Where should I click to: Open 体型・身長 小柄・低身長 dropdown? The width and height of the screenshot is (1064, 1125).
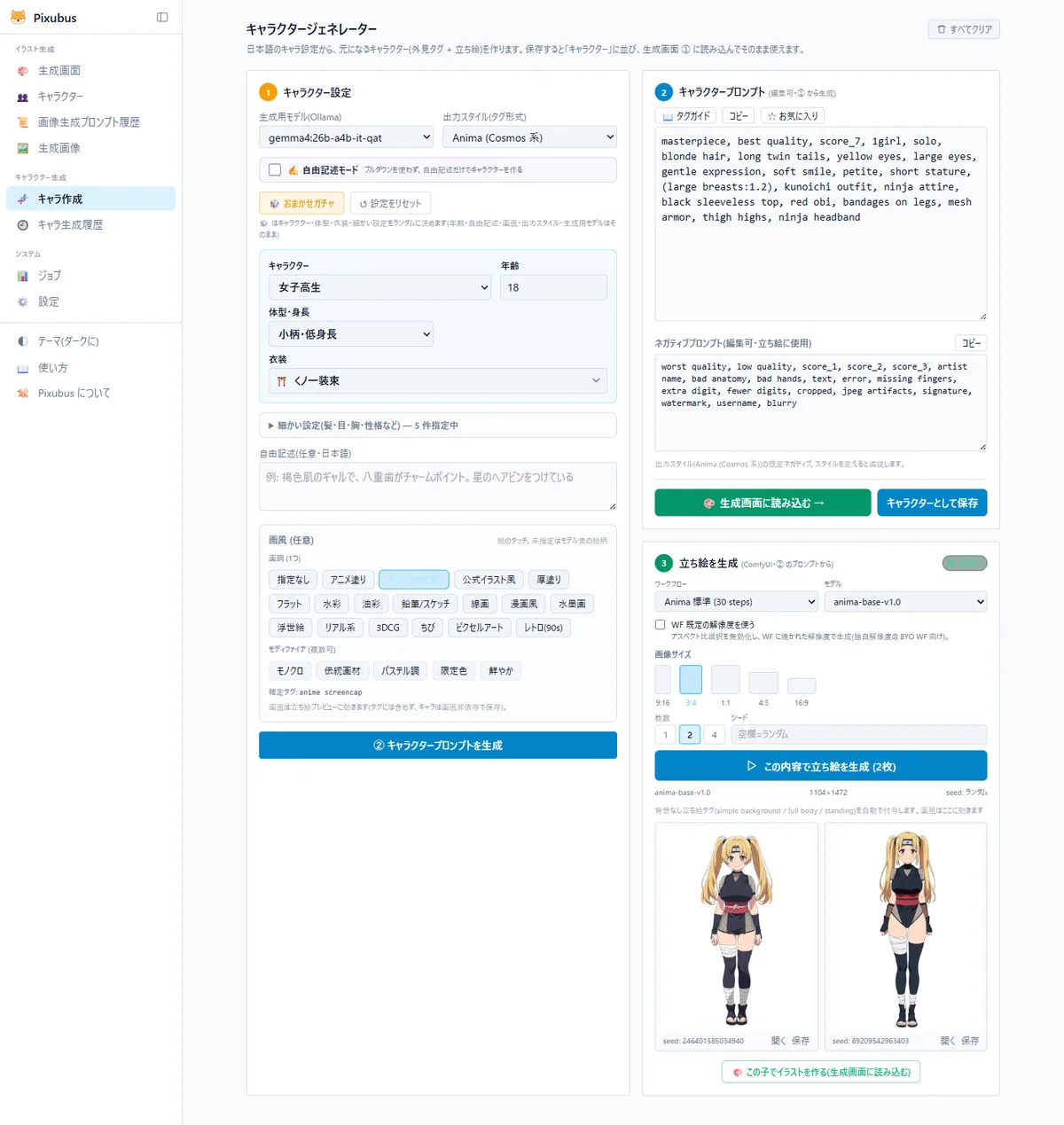click(x=351, y=334)
